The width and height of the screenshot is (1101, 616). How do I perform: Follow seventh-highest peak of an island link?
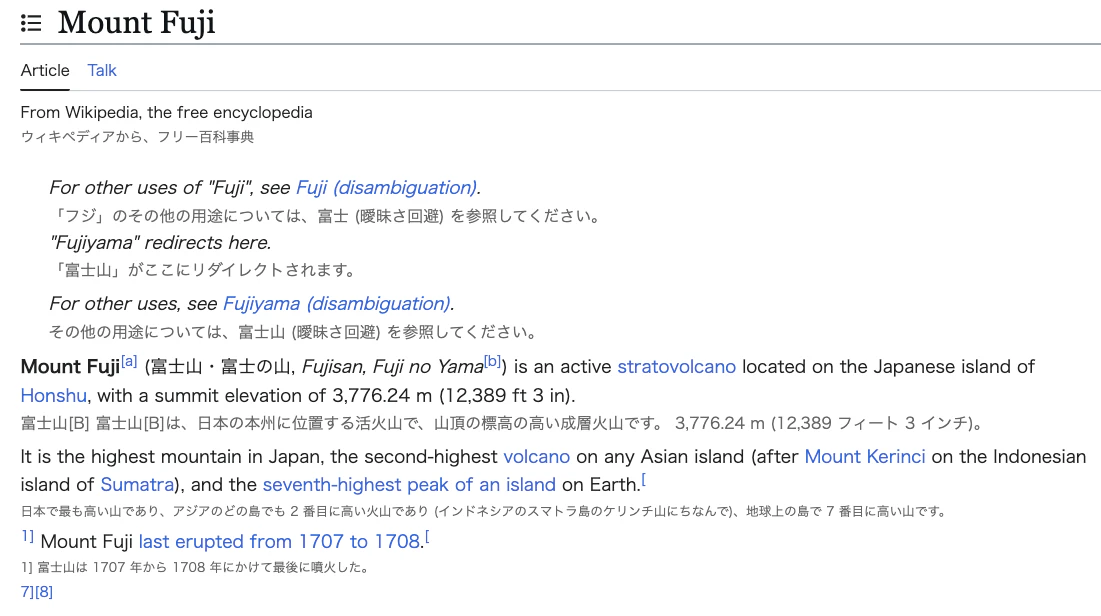pyautogui.click(x=409, y=485)
